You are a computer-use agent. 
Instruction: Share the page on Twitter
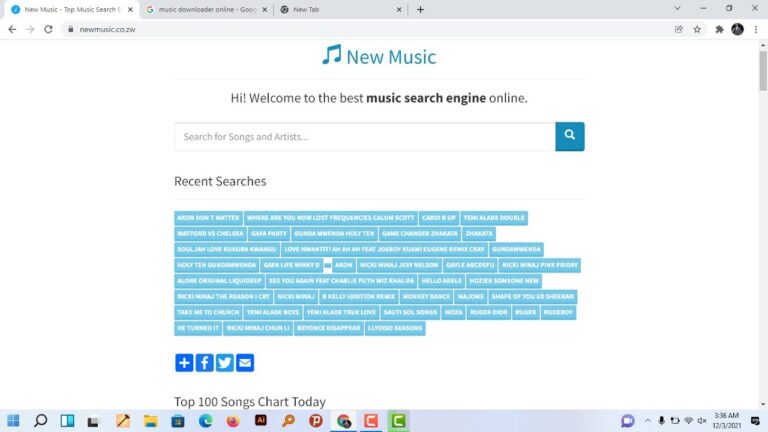(x=225, y=363)
